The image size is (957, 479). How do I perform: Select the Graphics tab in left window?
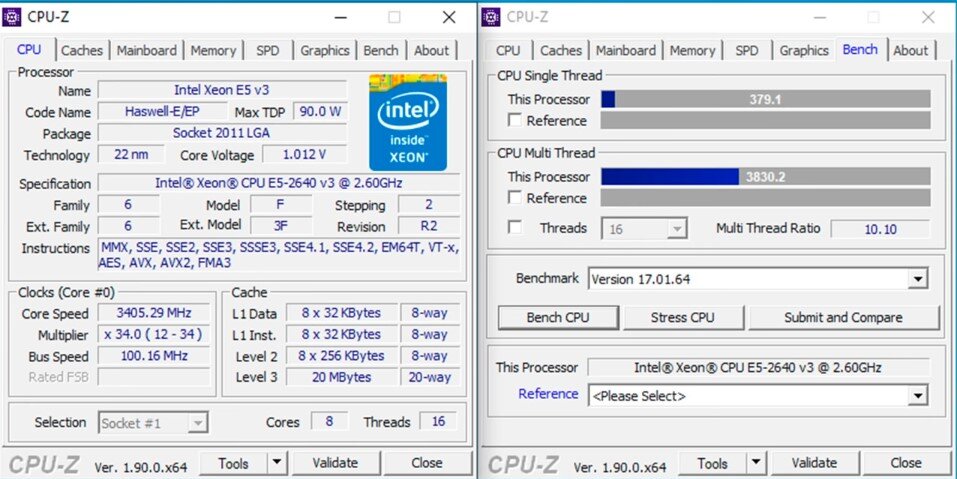[x=325, y=51]
